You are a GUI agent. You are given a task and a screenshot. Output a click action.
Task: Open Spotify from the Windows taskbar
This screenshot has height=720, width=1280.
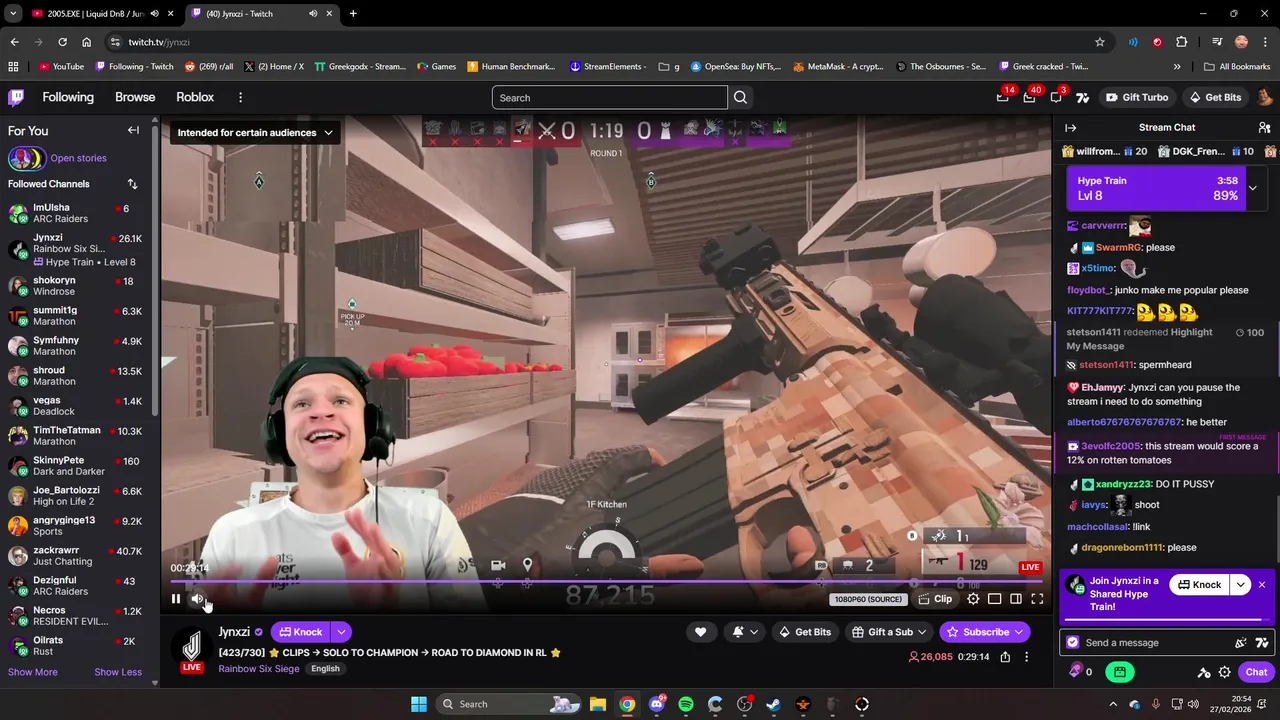point(686,704)
